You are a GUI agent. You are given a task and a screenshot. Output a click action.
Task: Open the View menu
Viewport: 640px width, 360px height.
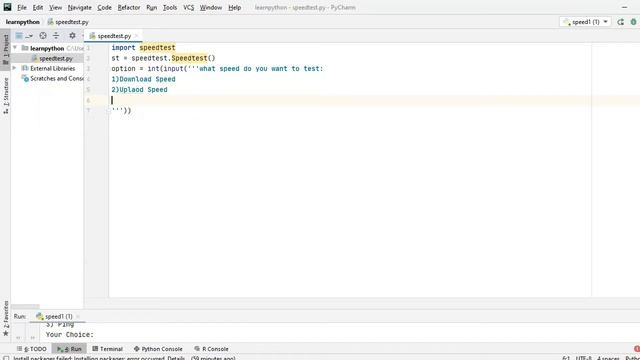(x=56, y=7)
